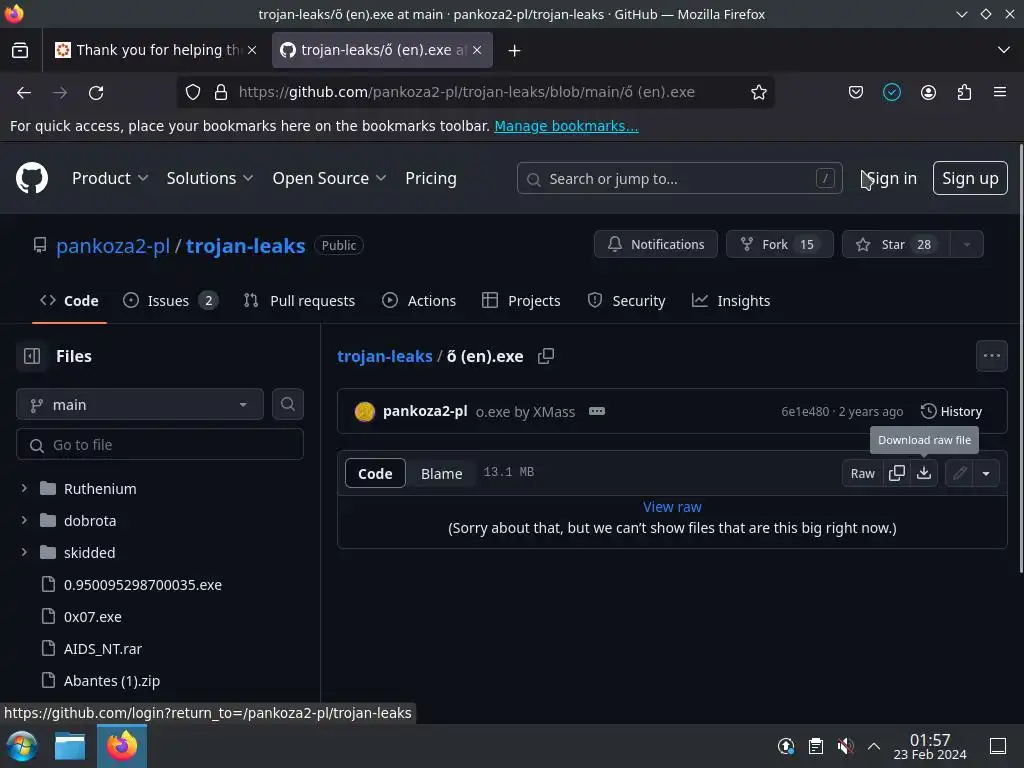The width and height of the screenshot is (1024, 768).
Task: Open the Open Source dropdown
Action: coord(329,178)
